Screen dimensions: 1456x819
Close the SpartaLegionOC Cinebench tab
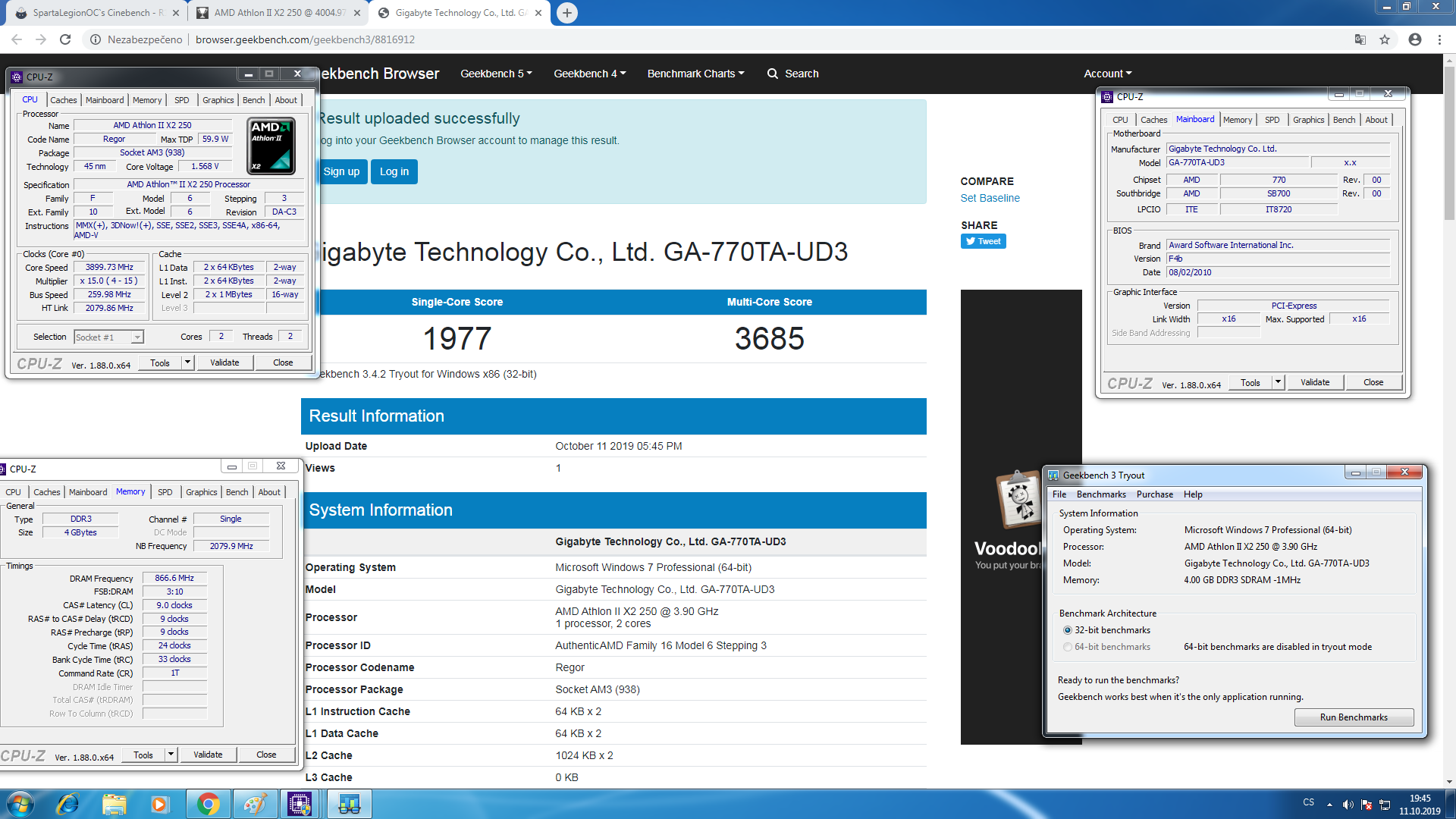coord(176,13)
